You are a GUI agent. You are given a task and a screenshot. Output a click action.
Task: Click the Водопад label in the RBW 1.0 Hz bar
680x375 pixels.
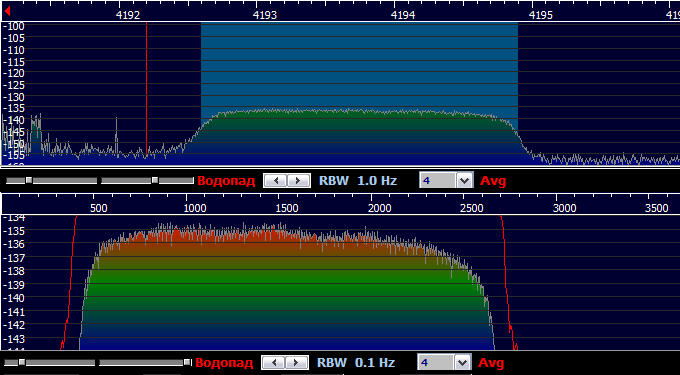click(226, 180)
